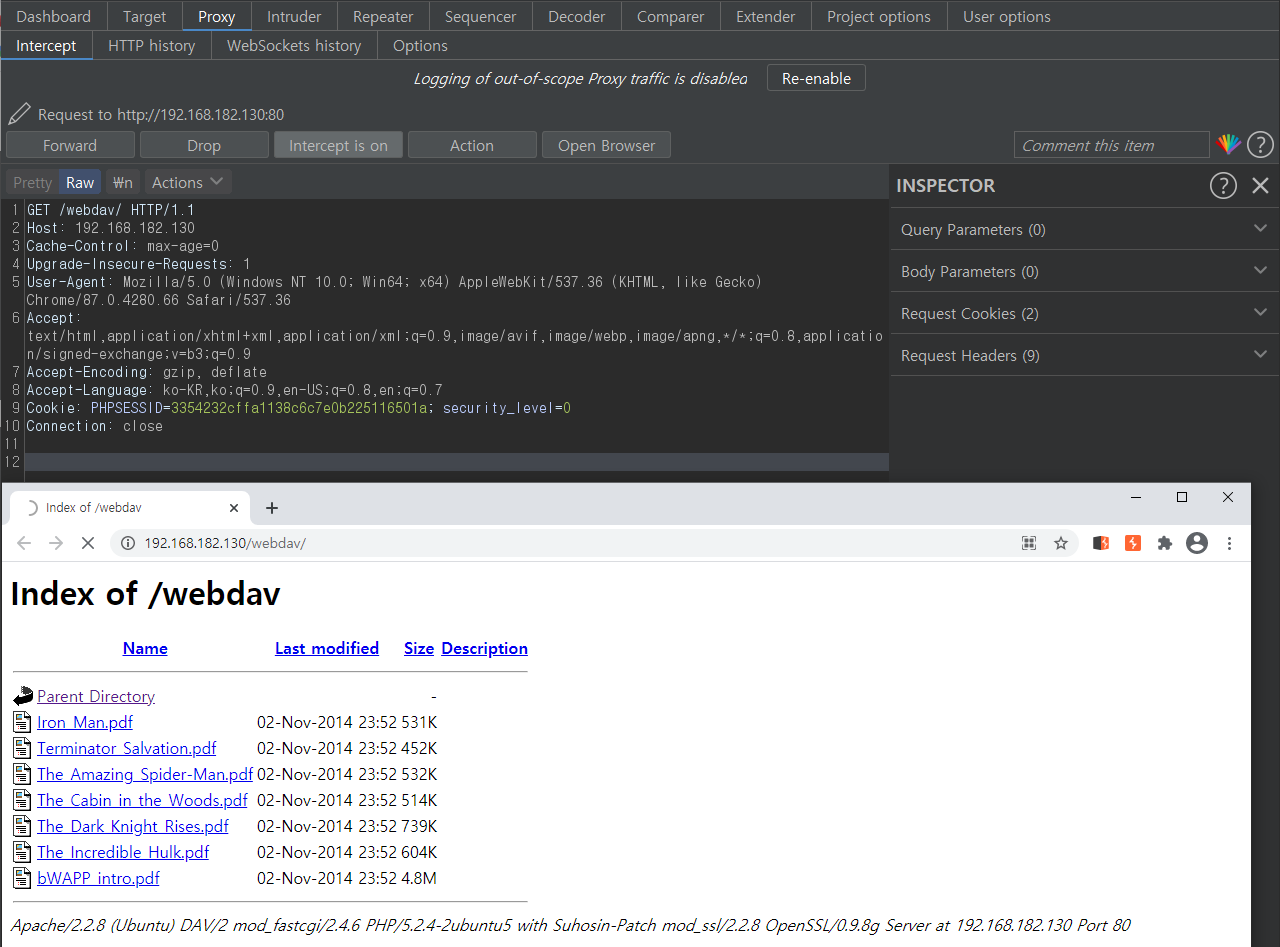Screen dimensions: 1280x947
Task: Sort listing by Name column
Action: point(145,648)
